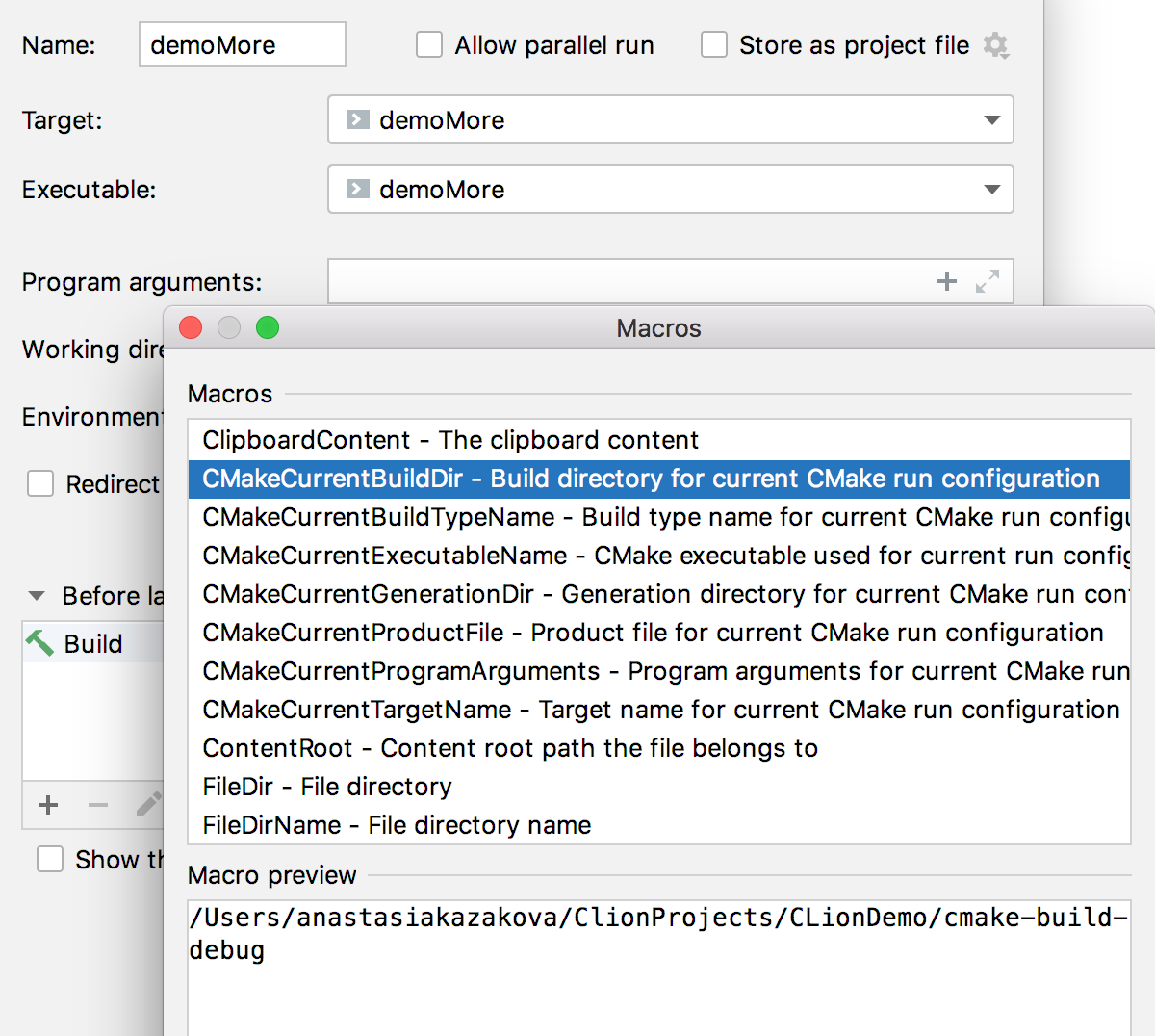The height and width of the screenshot is (1036, 1155).
Task: Select ClipboardContent macro in list
Action: point(659,440)
